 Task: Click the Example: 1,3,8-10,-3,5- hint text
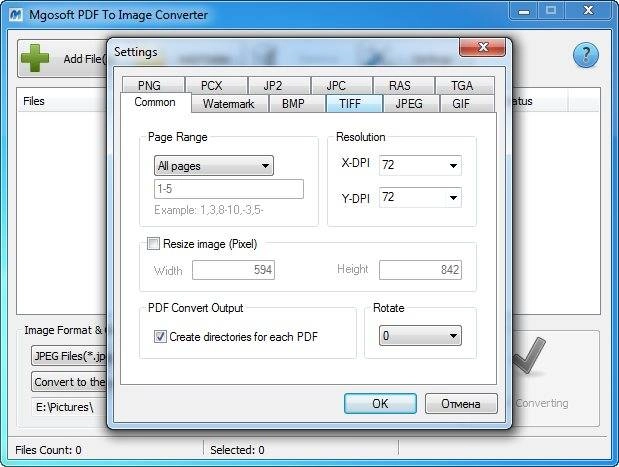209,210
